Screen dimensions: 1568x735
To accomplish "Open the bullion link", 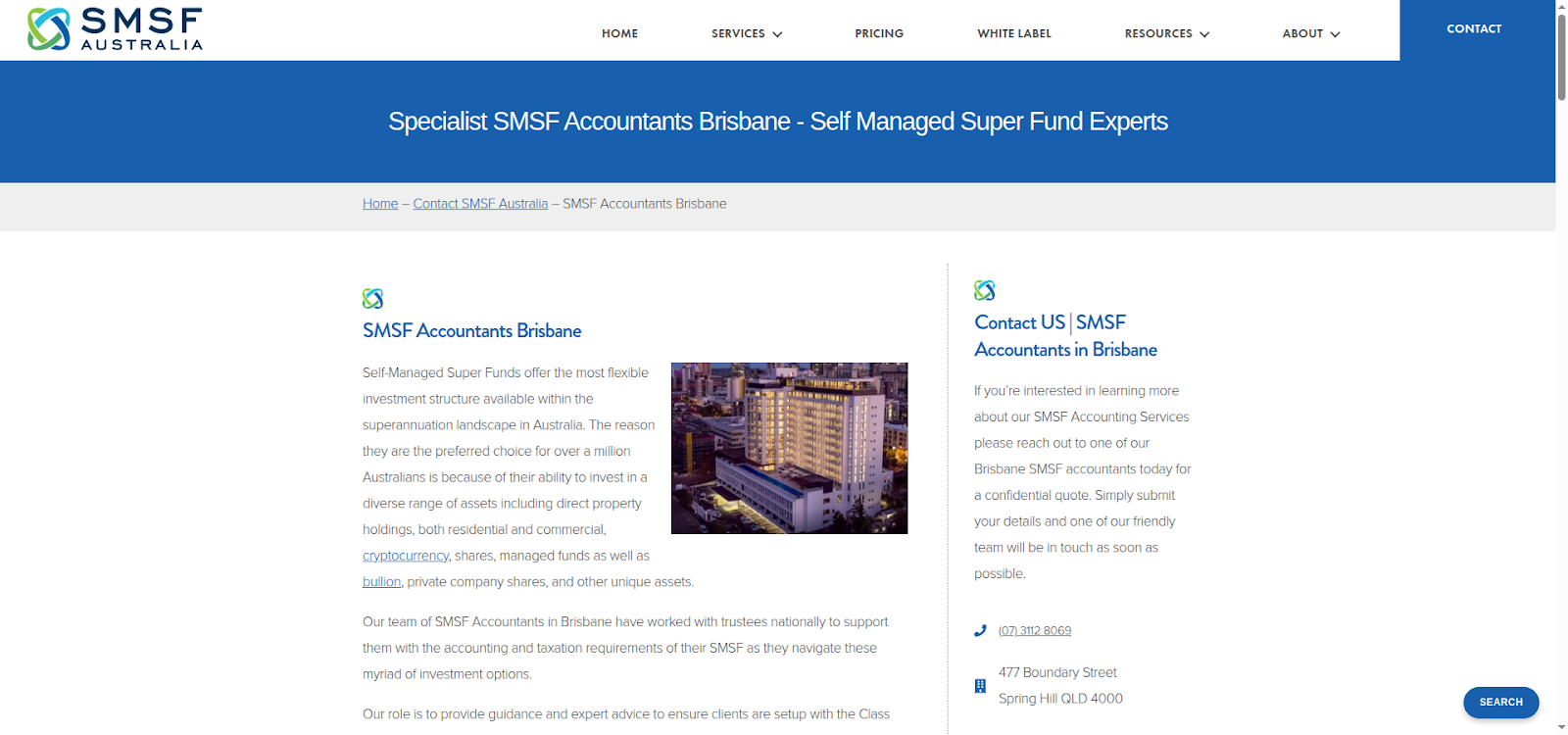I will [x=381, y=582].
